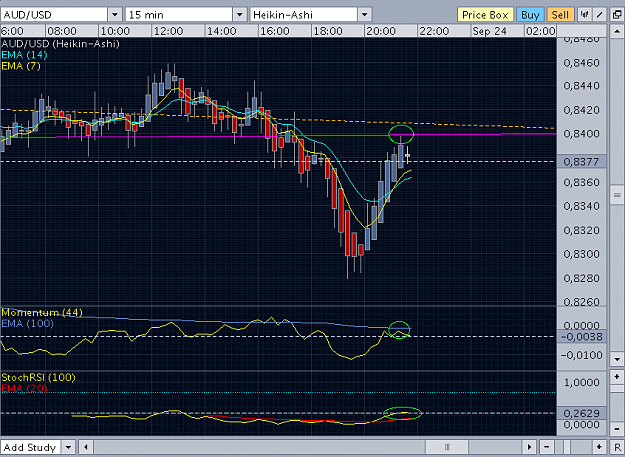Viewport: 625px width, 457px height.
Task: Click the 0,8460 price axis label
Action: [582, 63]
